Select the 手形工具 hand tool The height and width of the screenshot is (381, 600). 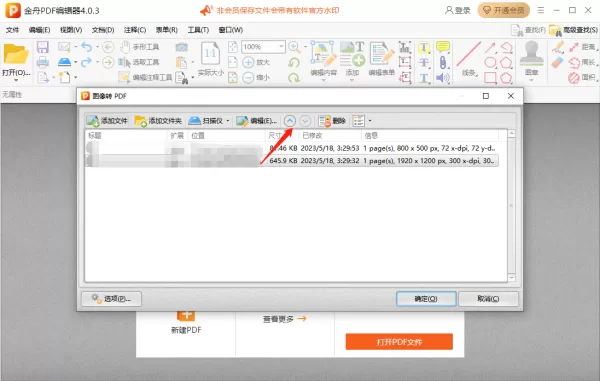coord(140,47)
